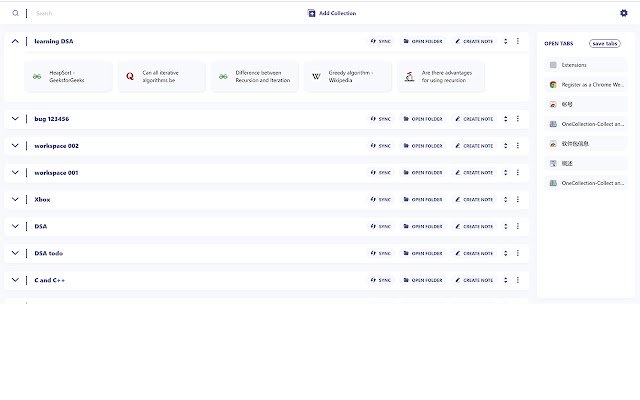Sync the workspace 002 collection
The height and width of the screenshot is (400, 640).
coord(380,146)
